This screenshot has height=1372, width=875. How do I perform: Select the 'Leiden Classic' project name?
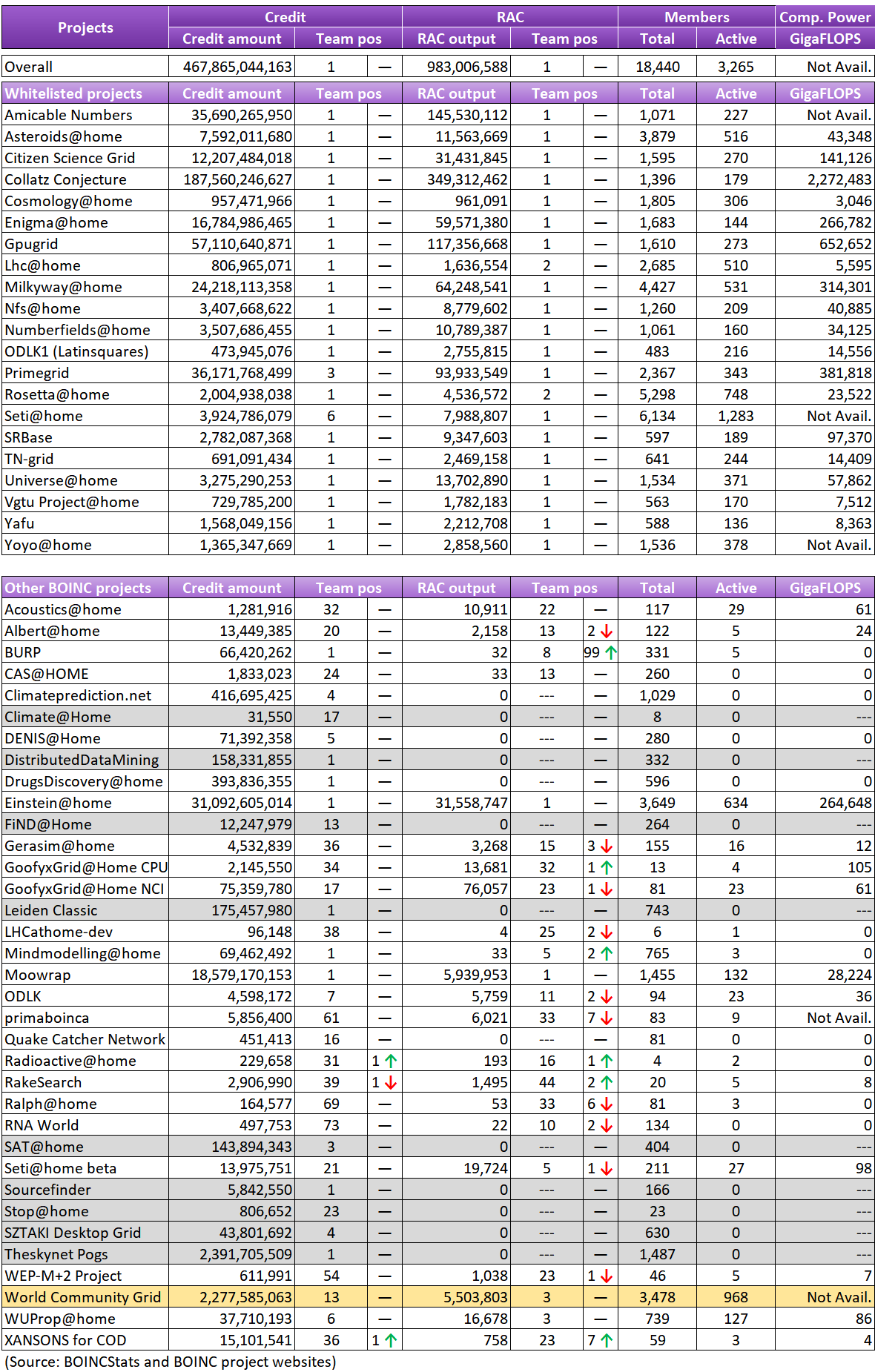click(x=50, y=910)
